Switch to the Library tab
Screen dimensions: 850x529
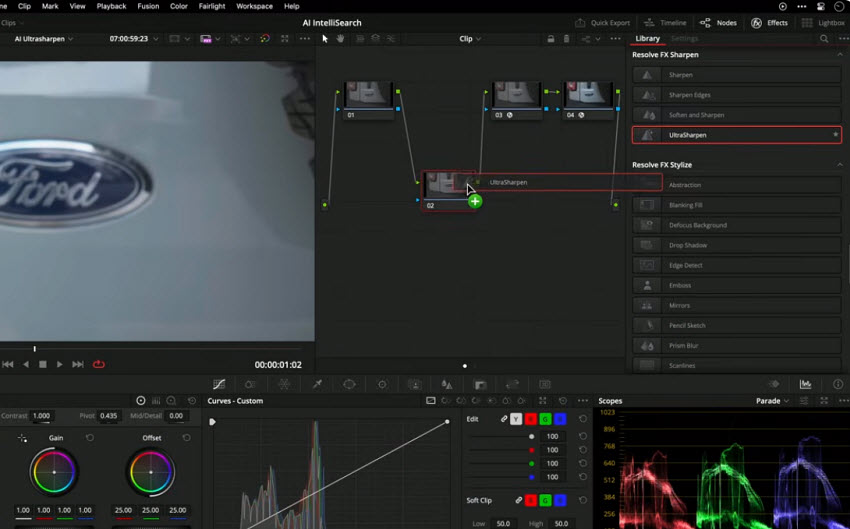point(647,38)
